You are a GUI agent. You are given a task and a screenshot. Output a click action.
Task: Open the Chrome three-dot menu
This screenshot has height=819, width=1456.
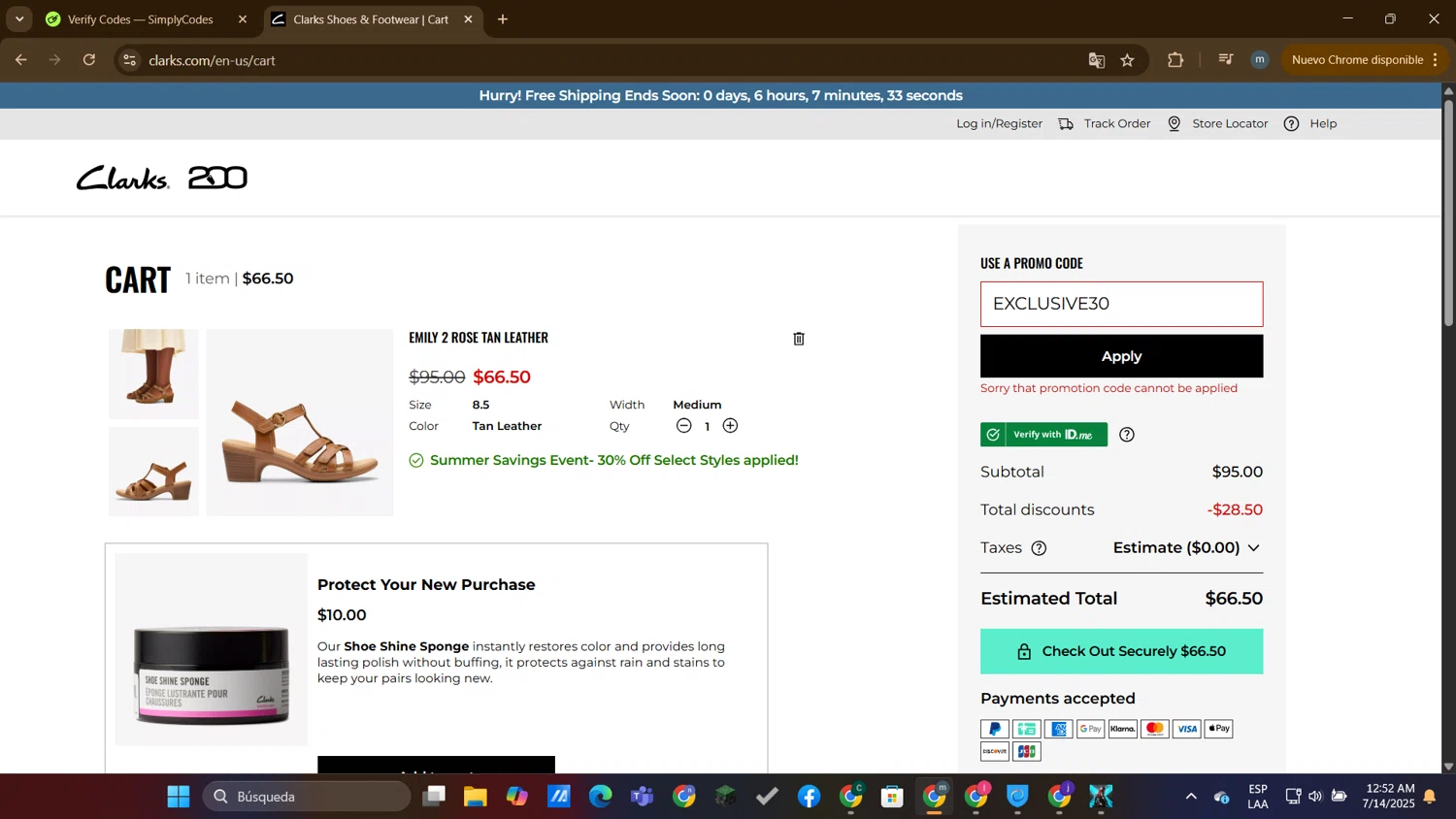coord(1435,60)
